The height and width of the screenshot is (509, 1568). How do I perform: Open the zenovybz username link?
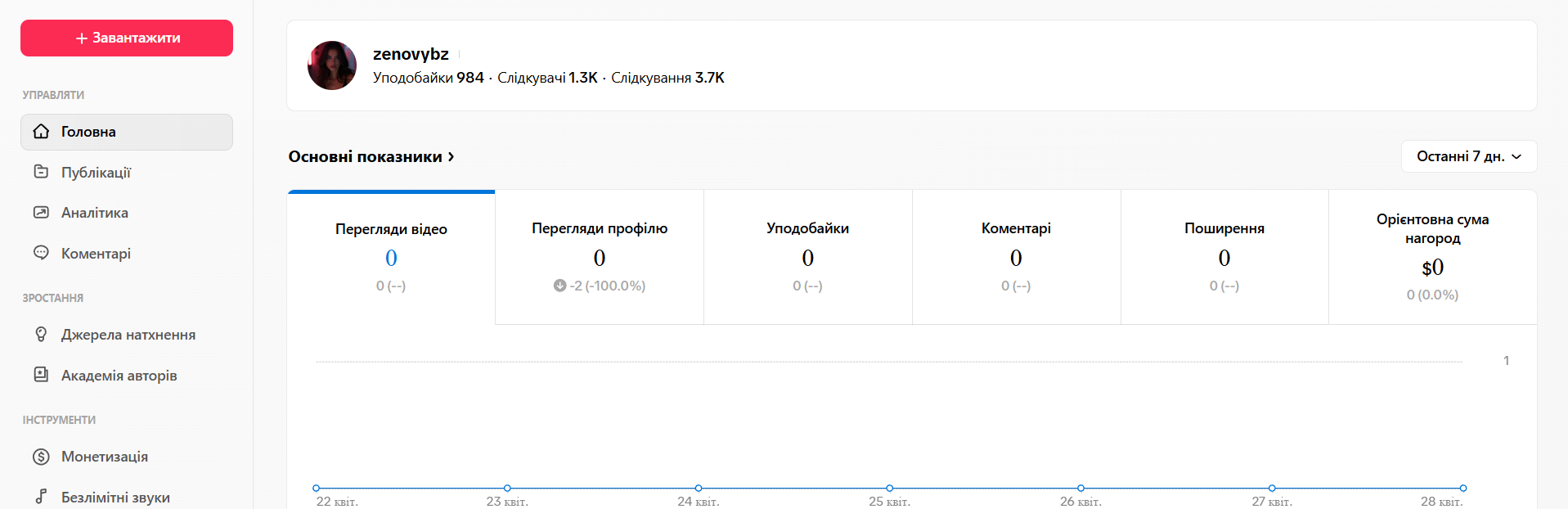click(x=411, y=54)
